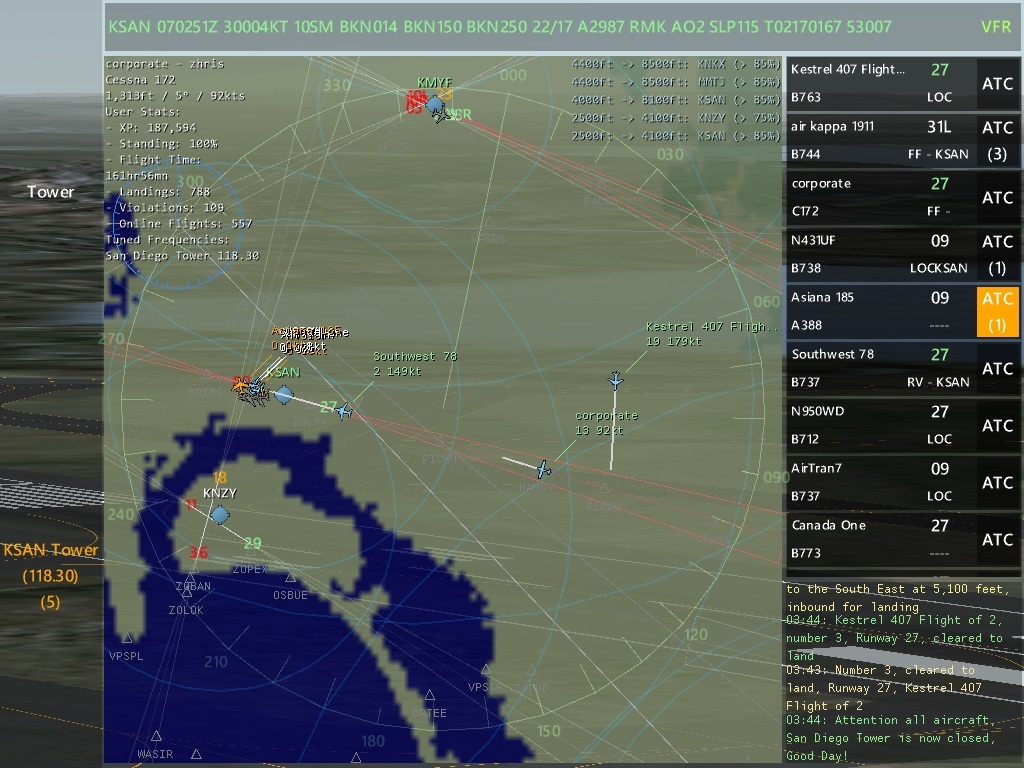Select N431UF flight row
This screenshot has width=1024, height=768.
point(881,254)
